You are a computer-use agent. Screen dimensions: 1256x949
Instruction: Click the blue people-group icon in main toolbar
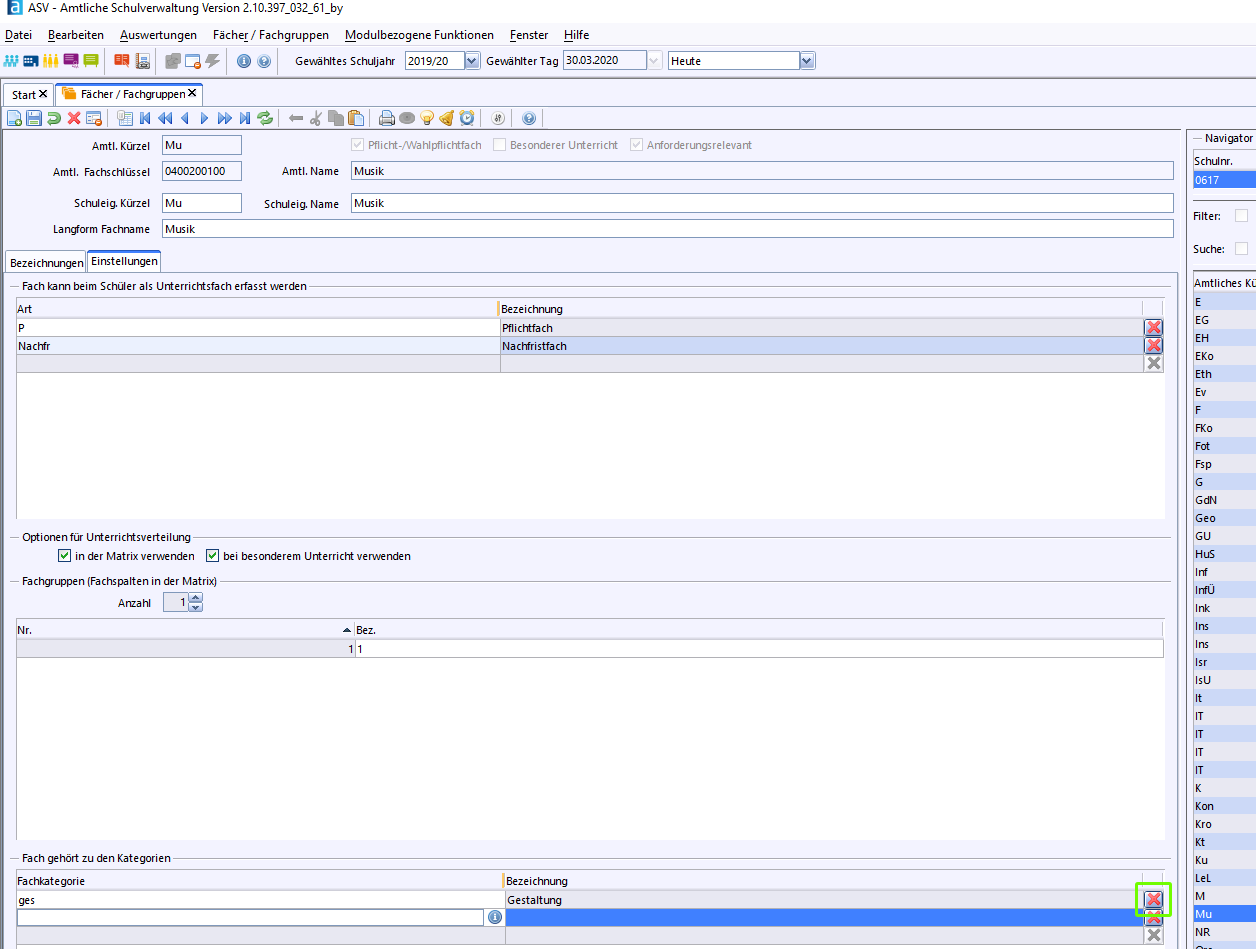(x=12, y=61)
